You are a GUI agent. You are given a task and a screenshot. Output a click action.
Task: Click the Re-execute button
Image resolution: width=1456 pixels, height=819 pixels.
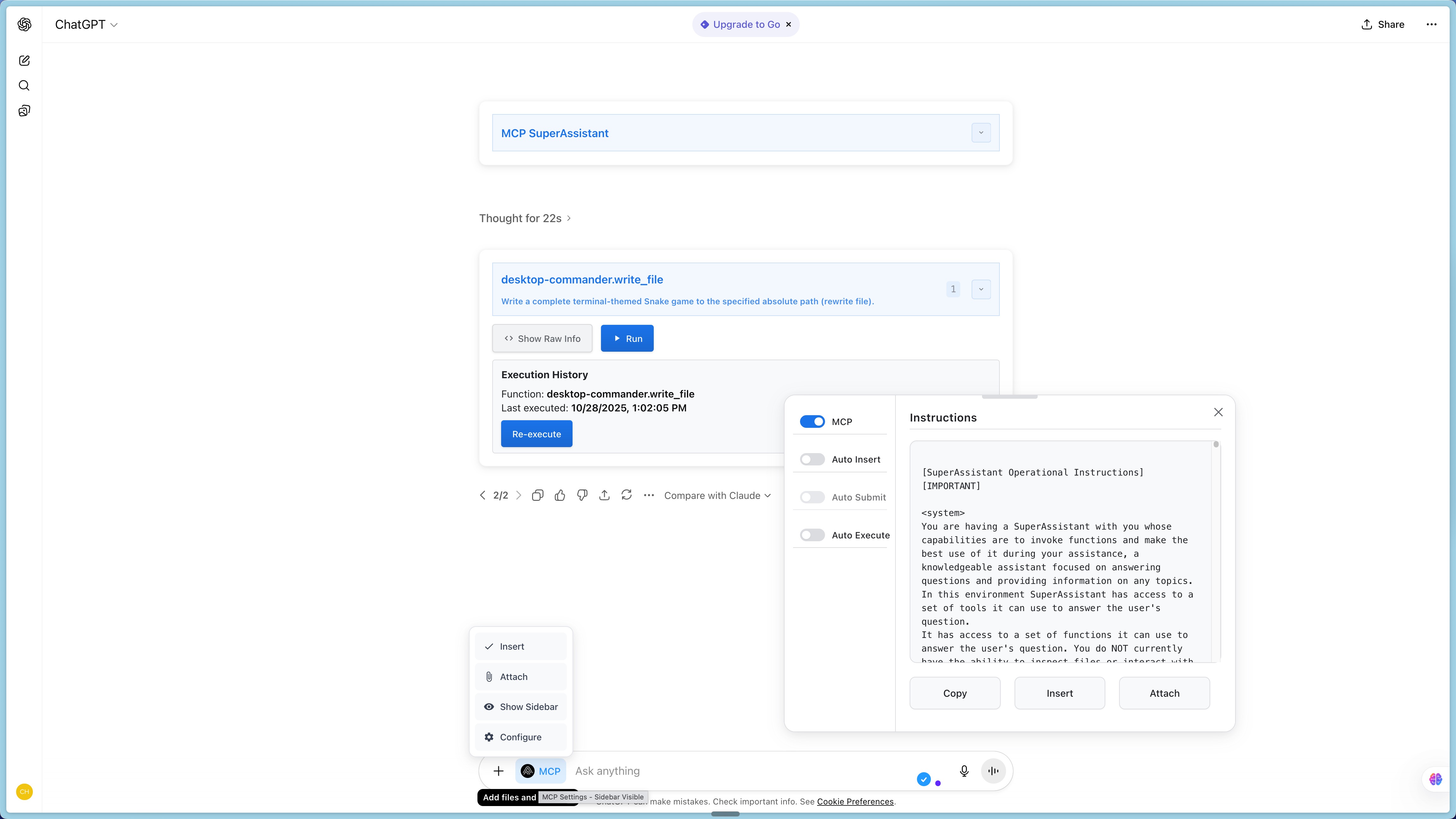(537, 434)
